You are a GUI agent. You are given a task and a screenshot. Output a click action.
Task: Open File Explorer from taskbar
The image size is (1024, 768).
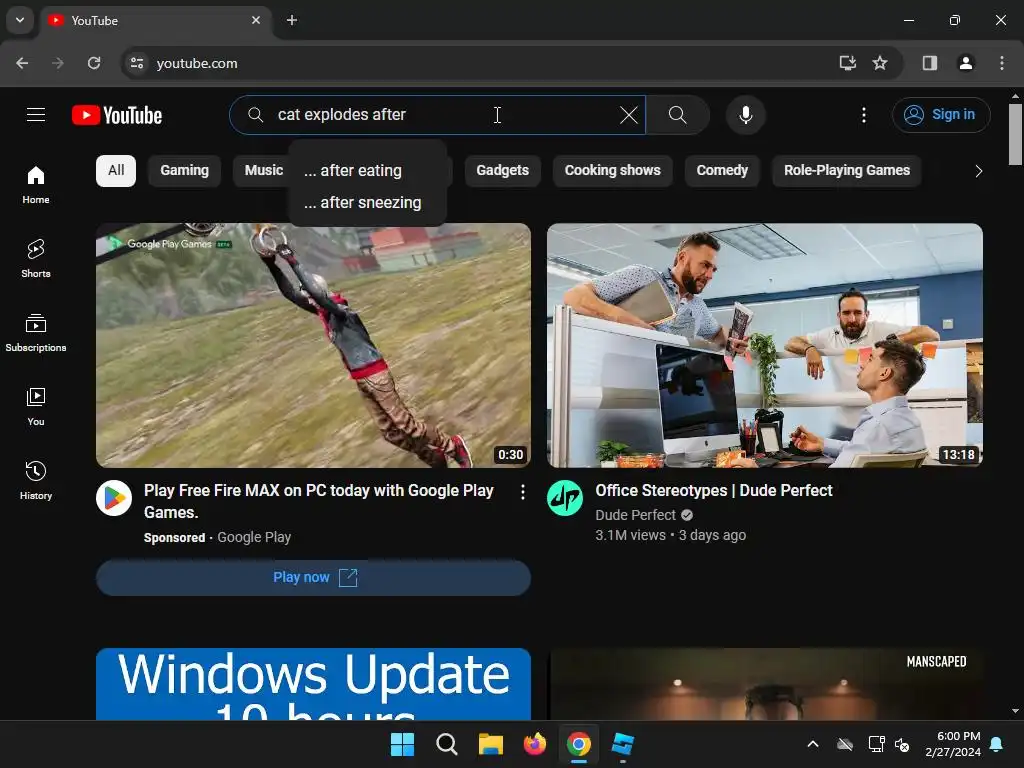click(490, 744)
